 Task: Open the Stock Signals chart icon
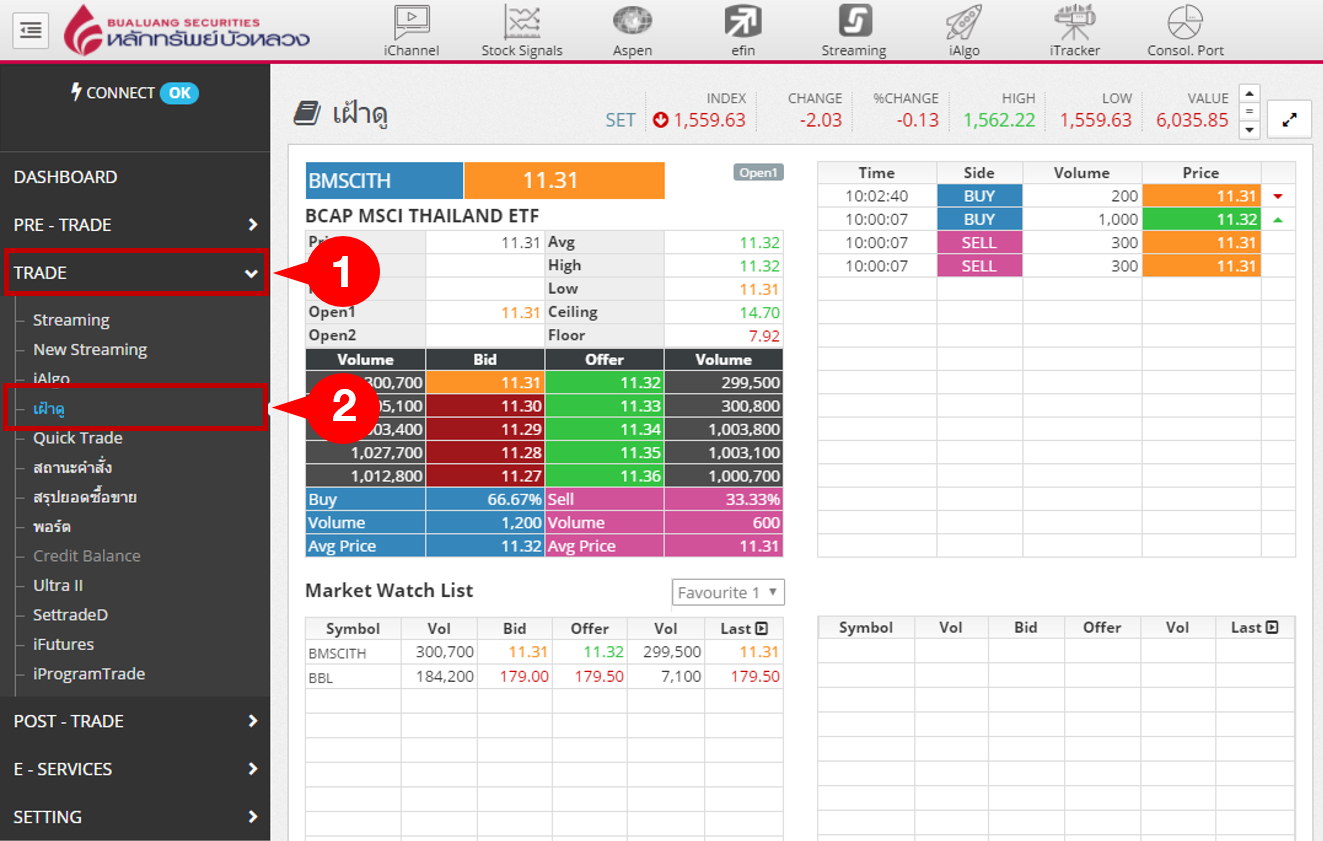tap(521, 23)
